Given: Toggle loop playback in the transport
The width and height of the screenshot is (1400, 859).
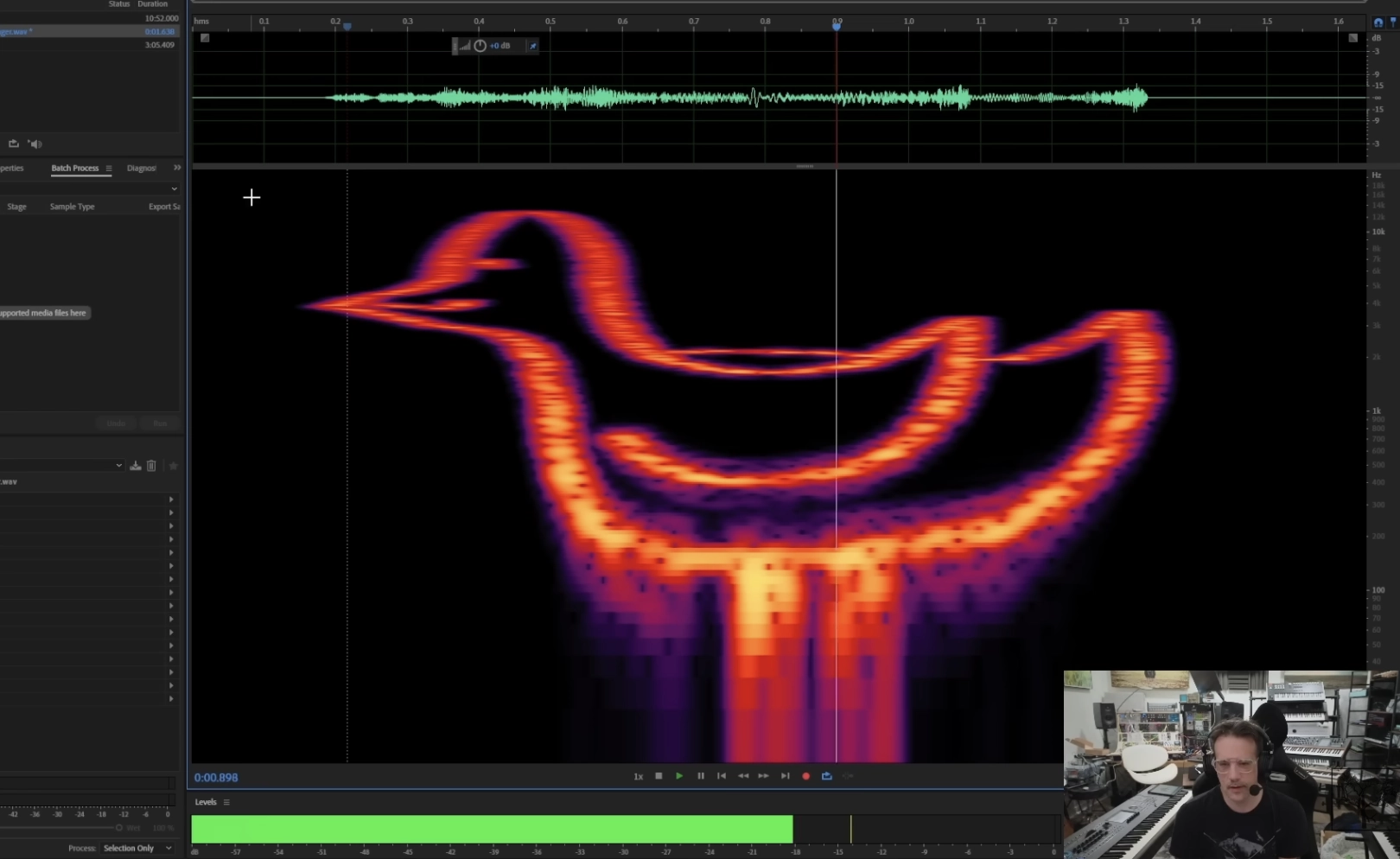Looking at the screenshot, I should pos(826,776).
